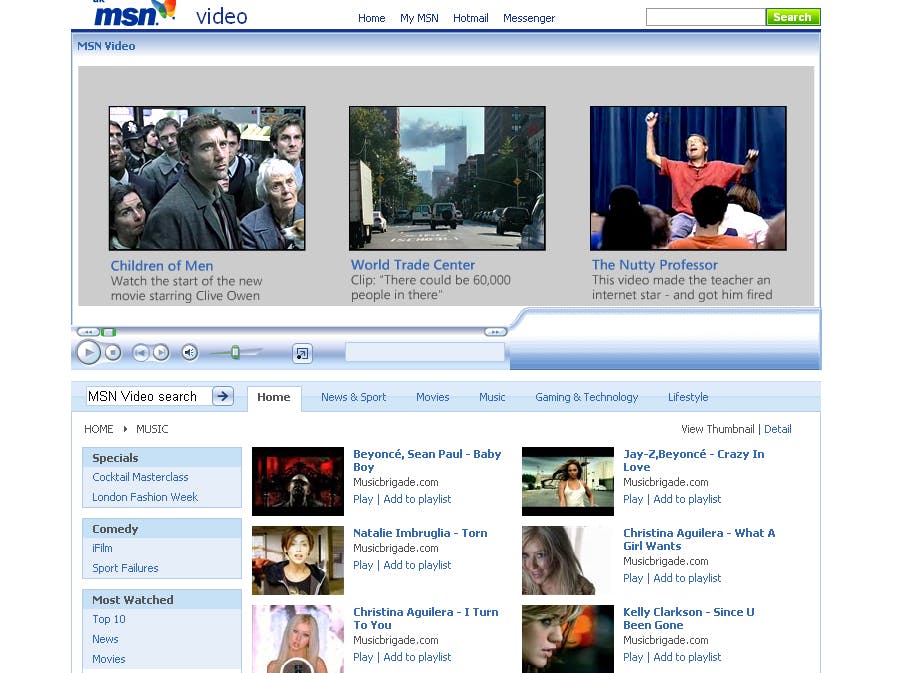Image resolution: width=897 pixels, height=673 pixels.
Task: Adjust the volume slider knob
Action: click(x=235, y=353)
